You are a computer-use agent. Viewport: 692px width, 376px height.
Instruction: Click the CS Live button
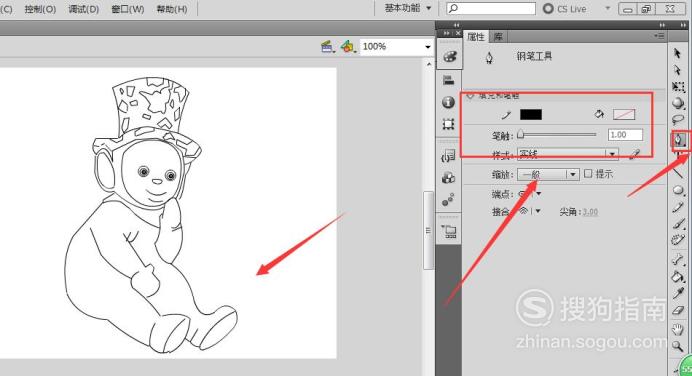[x=565, y=9]
